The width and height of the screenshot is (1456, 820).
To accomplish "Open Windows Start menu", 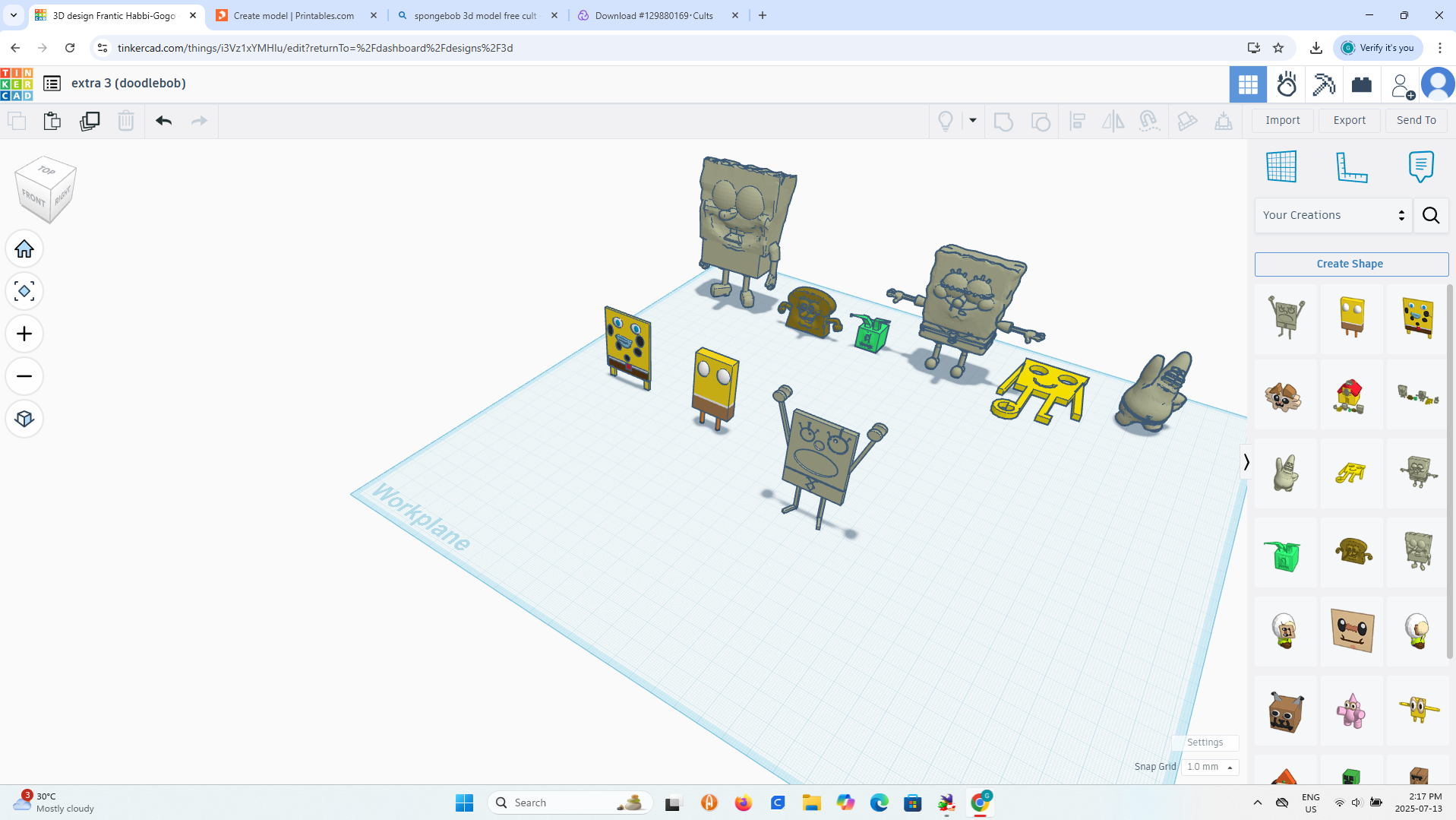I will pyautogui.click(x=464, y=803).
